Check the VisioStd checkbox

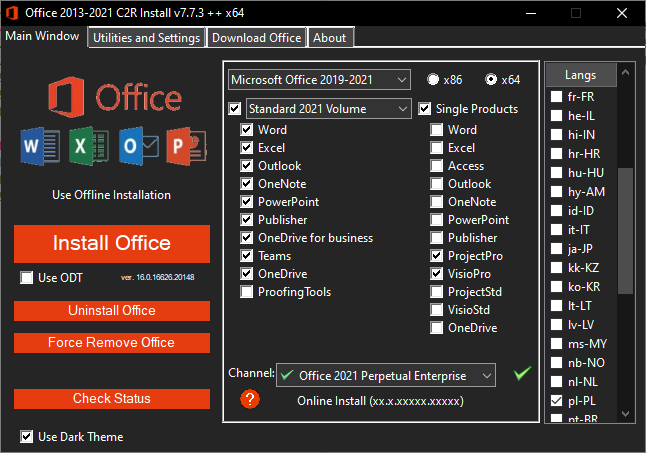coord(437,310)
